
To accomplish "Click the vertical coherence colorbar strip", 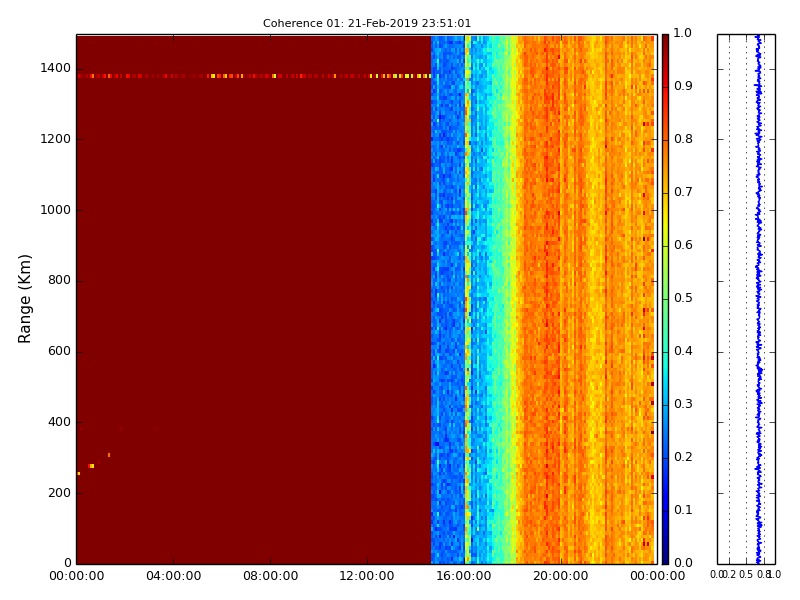I will click(x=665, y=299).
